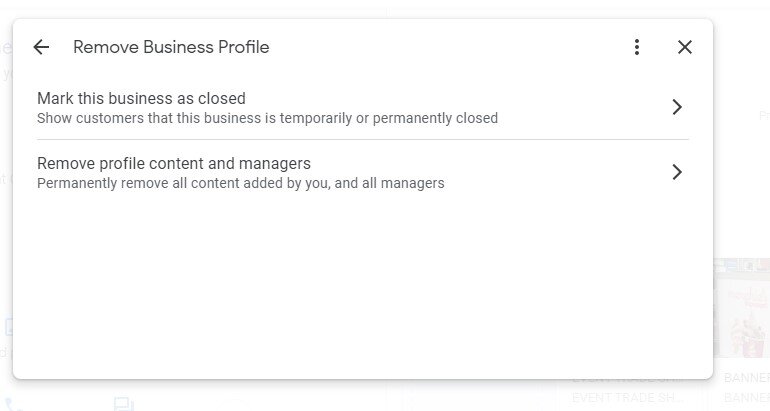Image resolution: width=770 pixels, height=411 pixels.
Task: Click the lowest faded 'BANNER' text at bottom-right
Action: [x=746, y=397]
